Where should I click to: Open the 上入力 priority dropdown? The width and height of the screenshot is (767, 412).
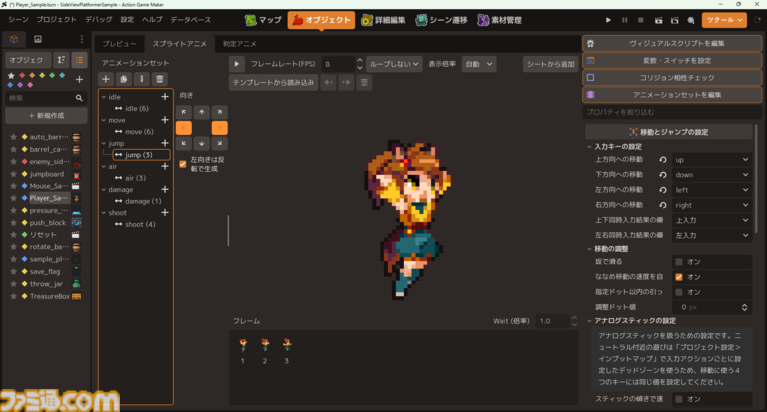click(x=712, y=220)
